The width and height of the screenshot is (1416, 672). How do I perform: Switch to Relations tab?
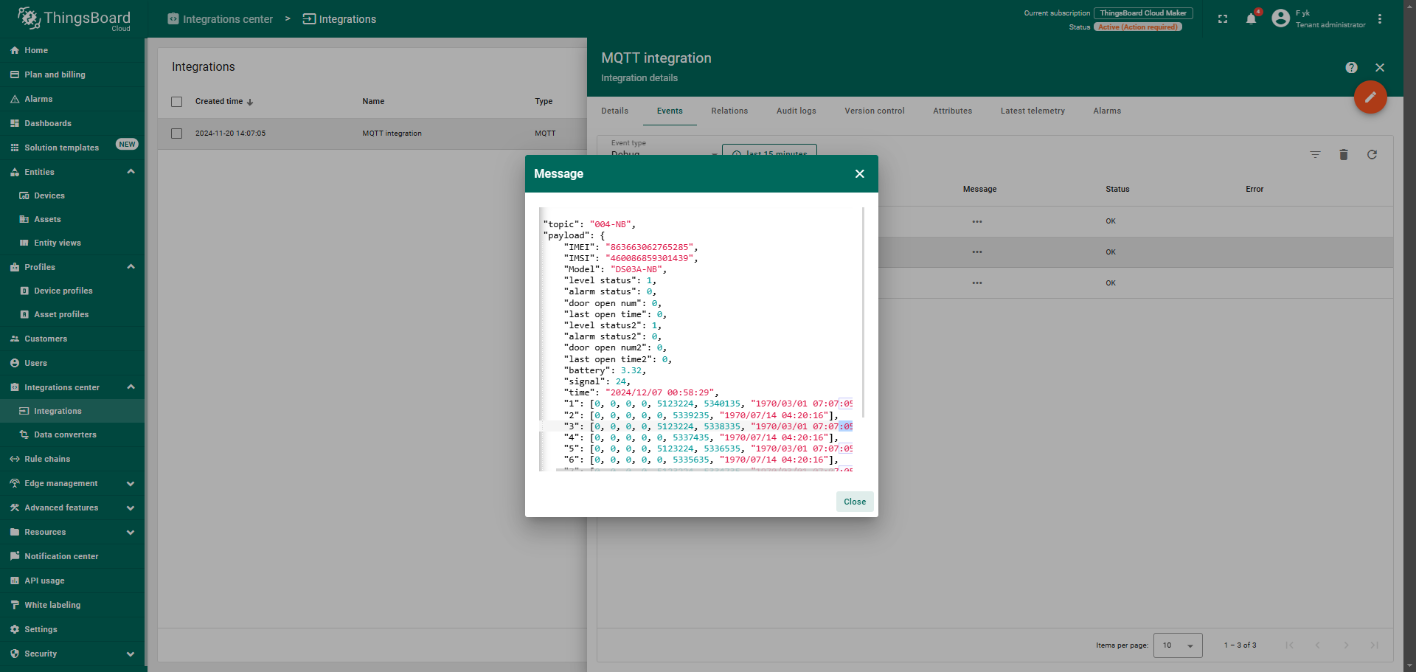(730, 111)
